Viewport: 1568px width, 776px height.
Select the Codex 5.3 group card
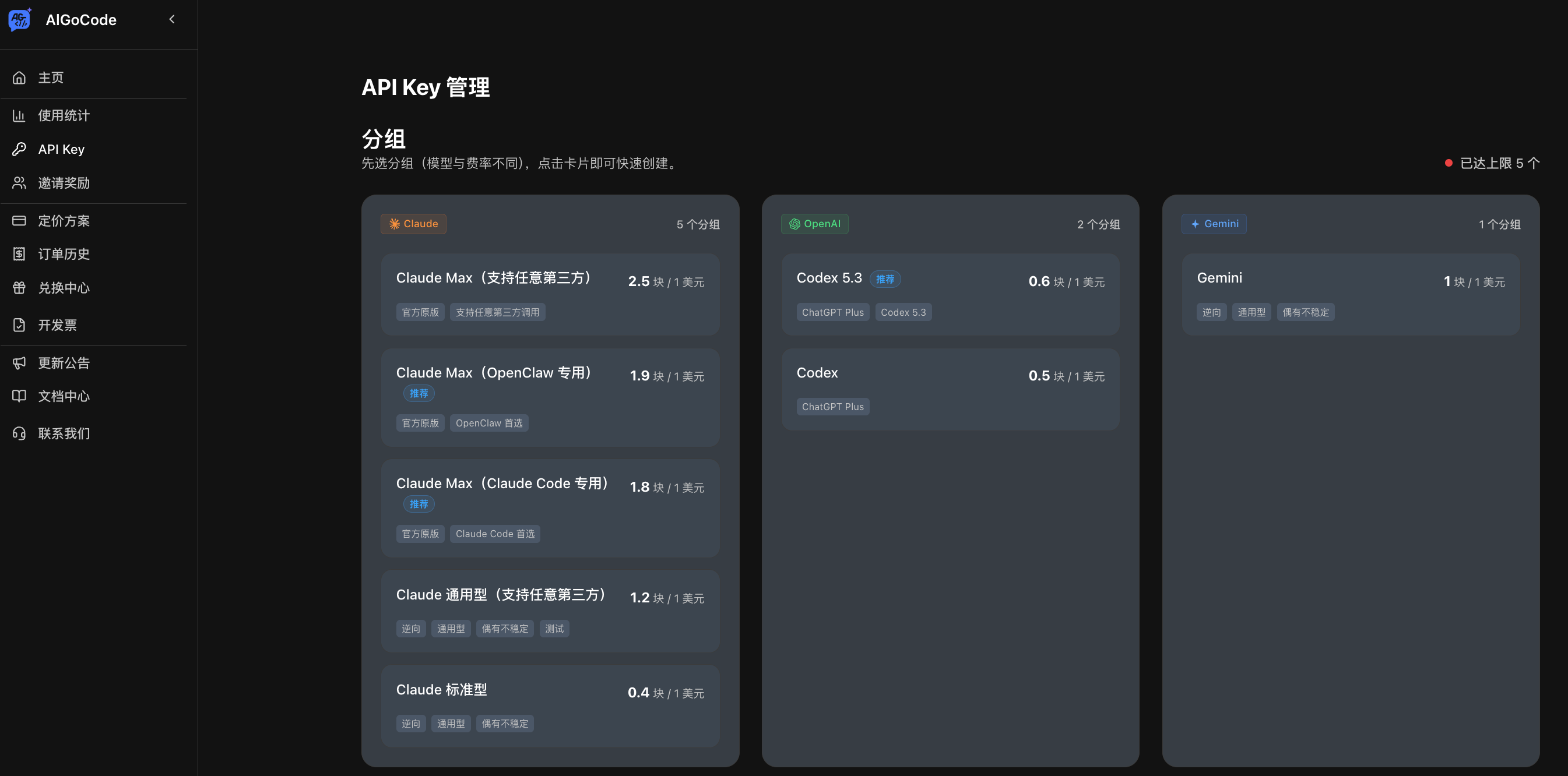pyautogui.click(x=950, y=295)
